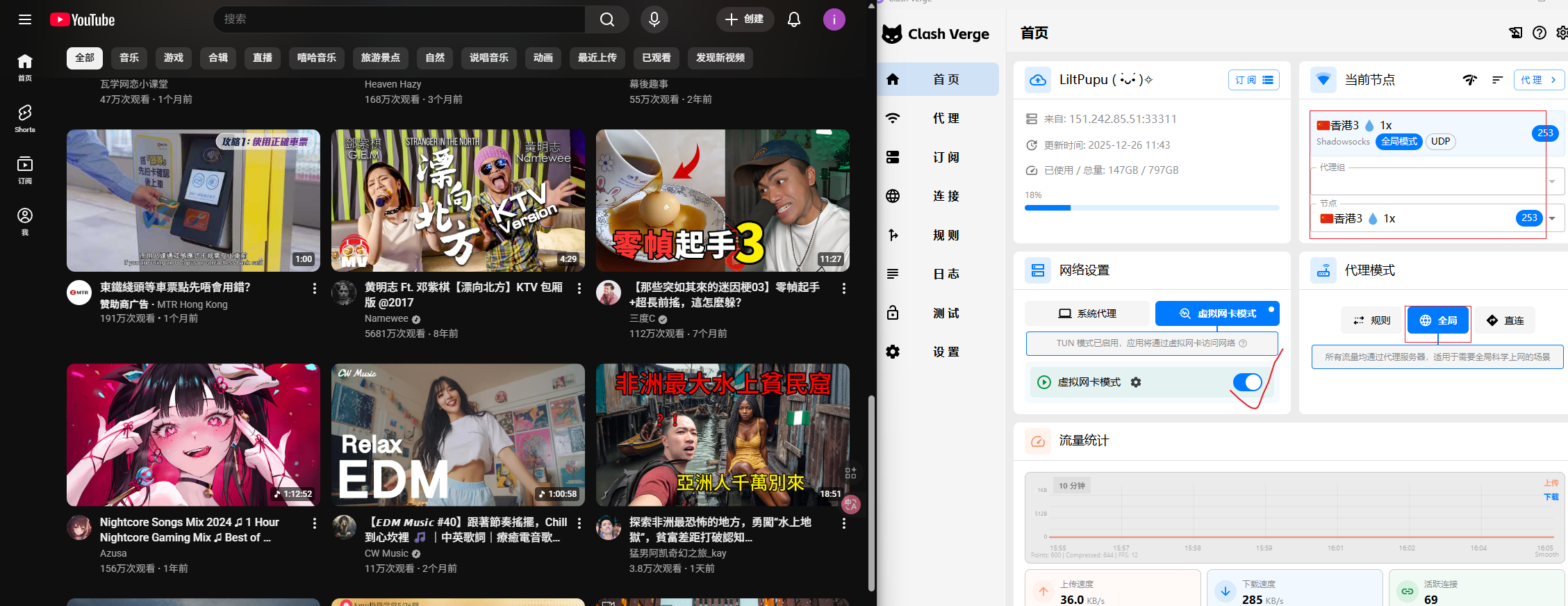Select the 音乐 category chip on YouTube
Image resolution: width=1568 pixels, height=606 pixels.
point(129,58)
